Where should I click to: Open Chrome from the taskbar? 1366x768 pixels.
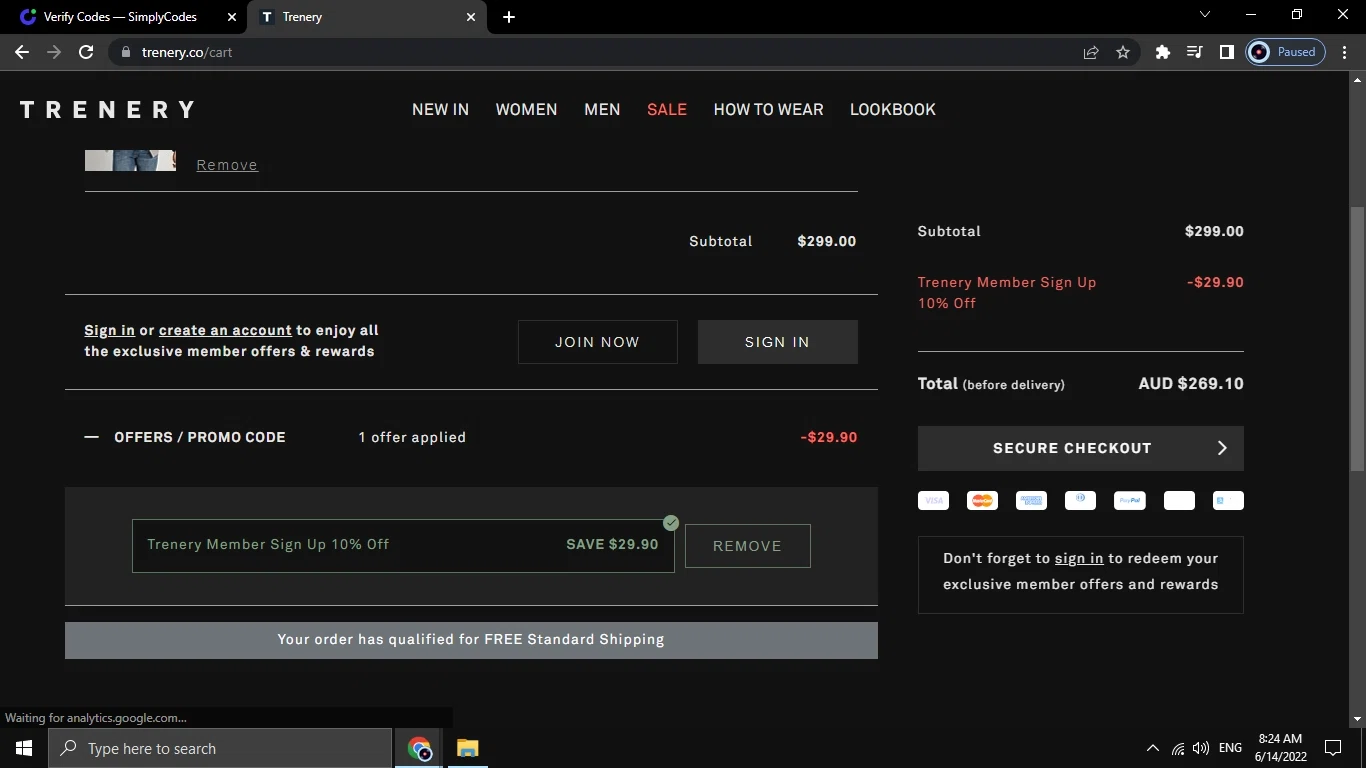tap(419, 748)
